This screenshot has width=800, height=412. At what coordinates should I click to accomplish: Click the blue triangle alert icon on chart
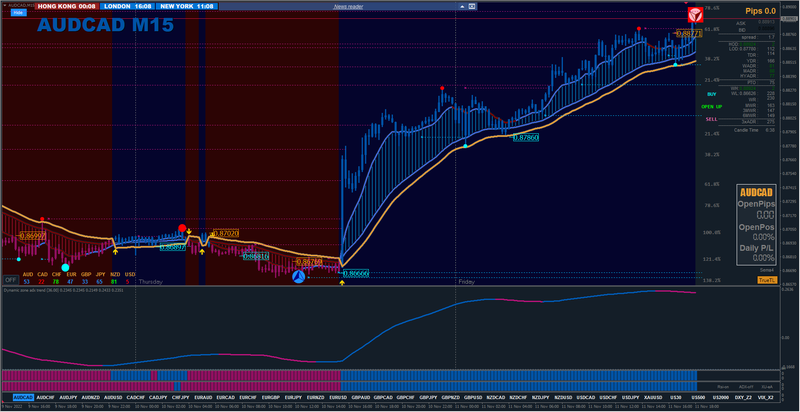(x=298, y=277)
